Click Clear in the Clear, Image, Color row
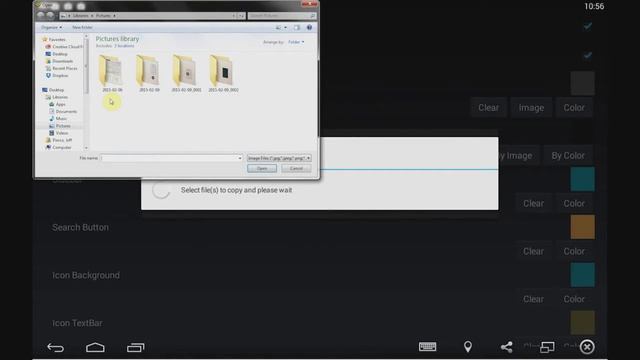The height and width of the screenshot is (360, 640). tap(488, 107)
